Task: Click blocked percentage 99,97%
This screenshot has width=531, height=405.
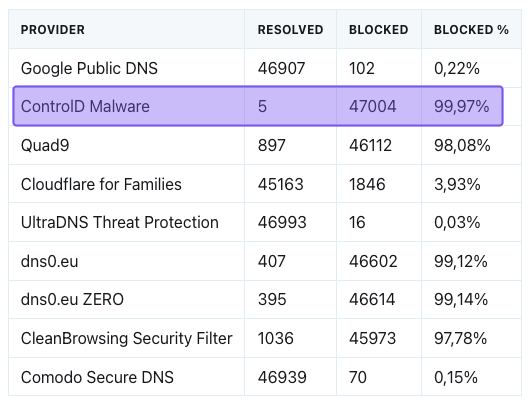Action: (462, 106)
